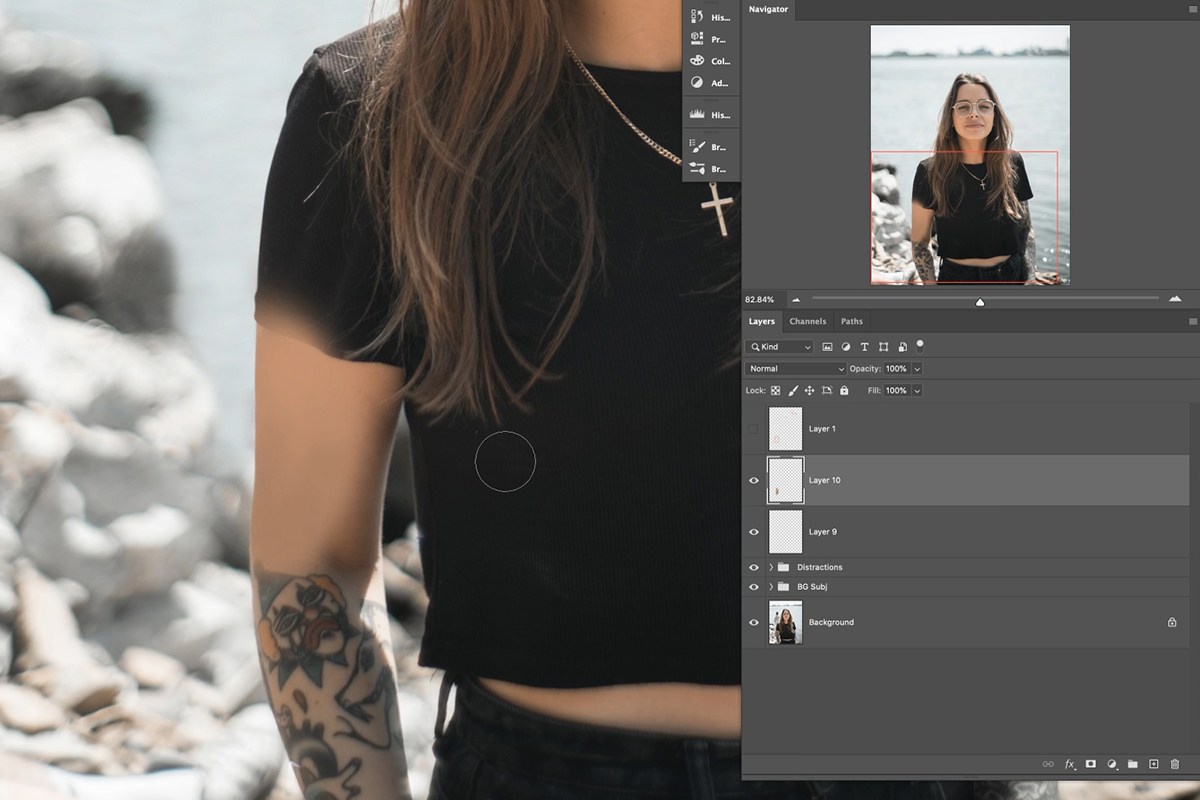The image size is (1200, 800).
Task: Open the collapsed Properties panel icon
Action: (x=697, y=39)
